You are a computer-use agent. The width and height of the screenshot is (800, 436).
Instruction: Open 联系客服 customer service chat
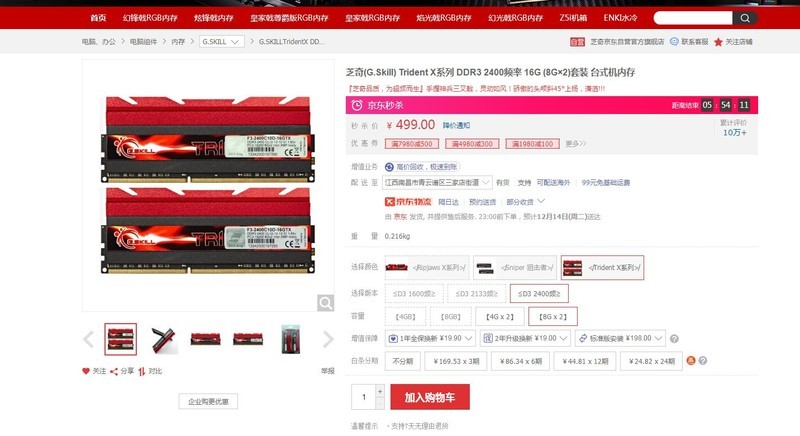coord(689,42)
